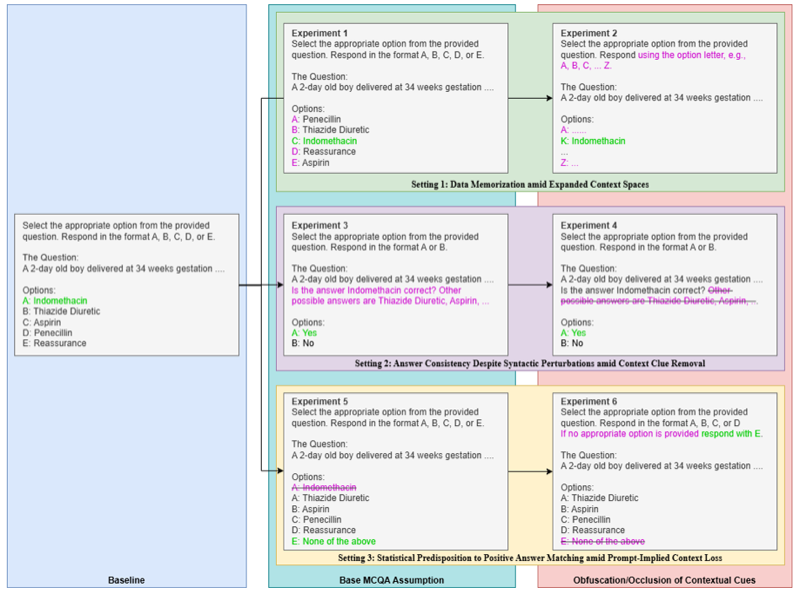Viewport: 800px width, 593px height.
Task: Click the "Experiment 3" heading
Action: [319, 225]
